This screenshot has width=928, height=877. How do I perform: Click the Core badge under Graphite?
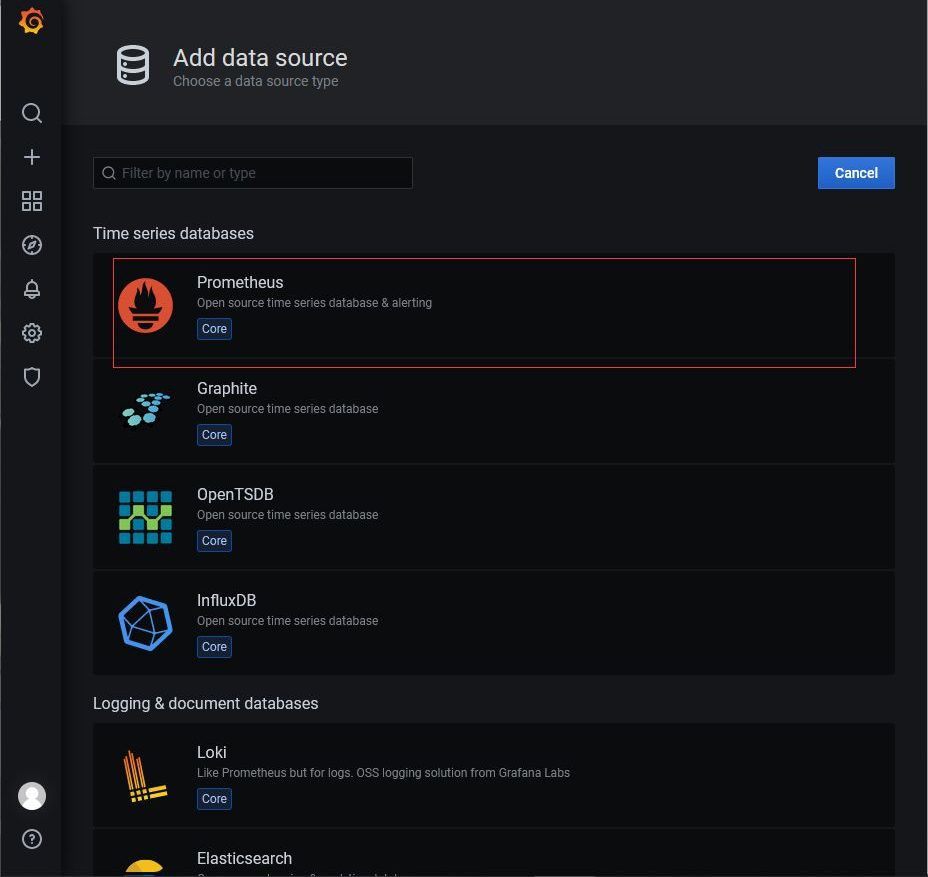pos(214,435)
